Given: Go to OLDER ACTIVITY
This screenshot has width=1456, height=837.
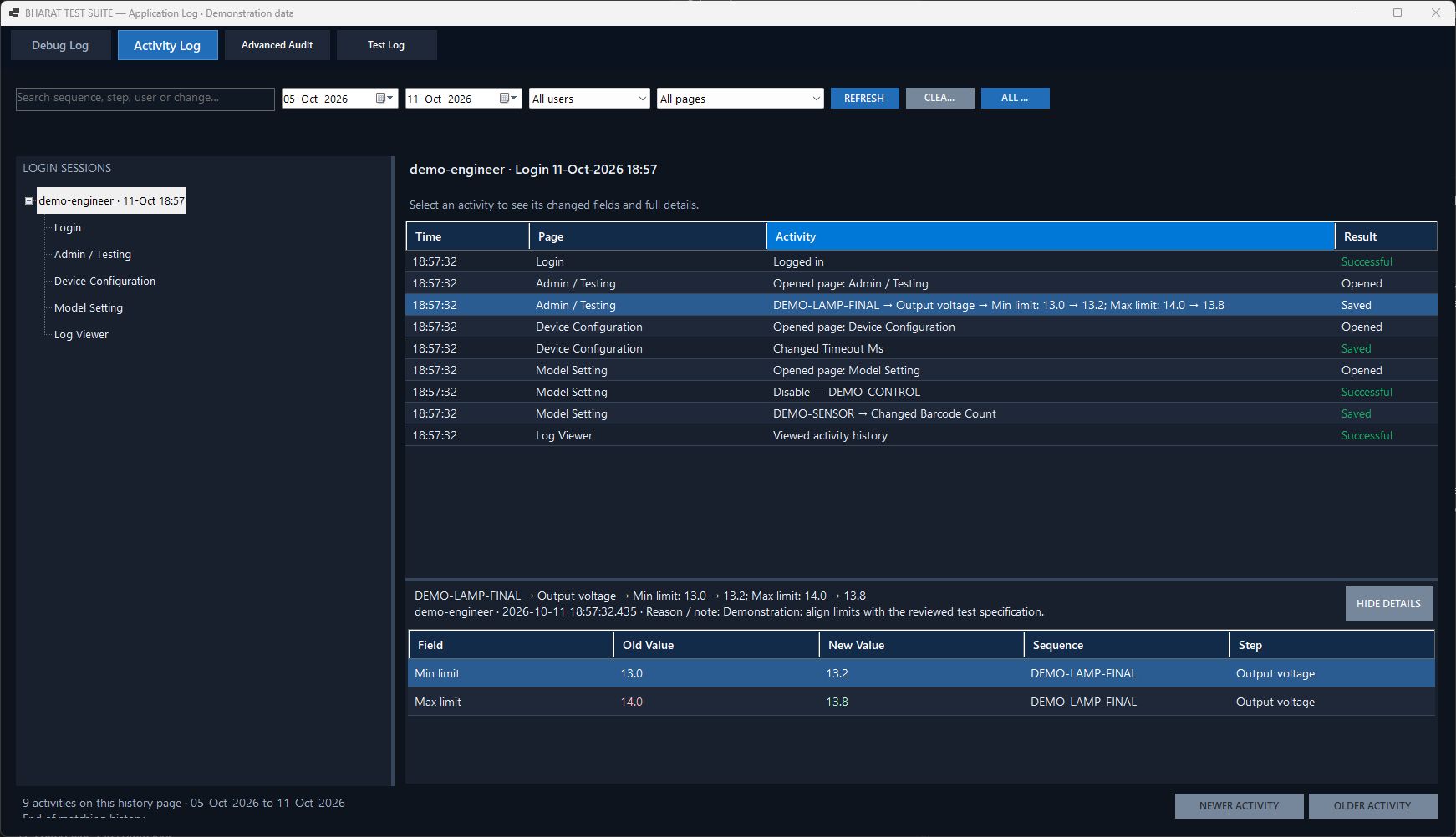Looking at the screenshot, I should click(1372, 805).
